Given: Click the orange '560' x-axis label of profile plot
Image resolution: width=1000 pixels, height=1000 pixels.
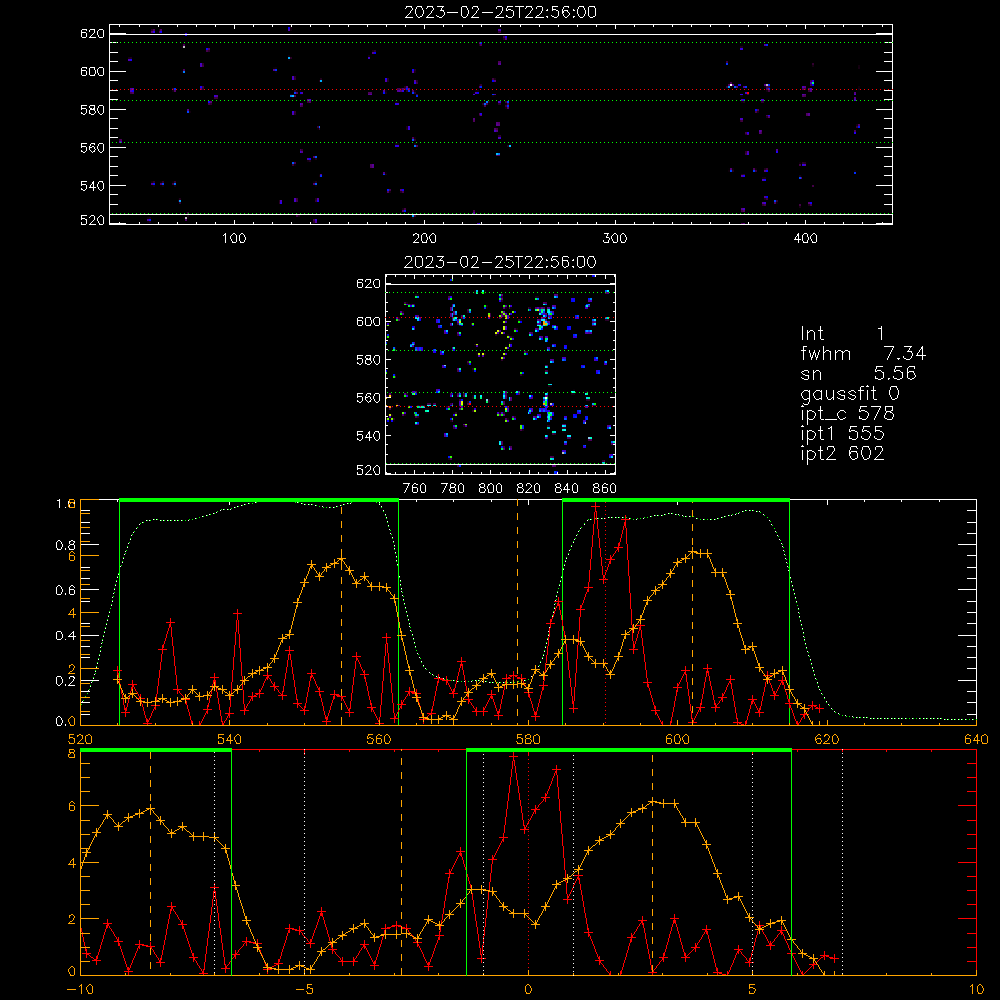Looking at the screenshot, I should [x=379, y=739].
